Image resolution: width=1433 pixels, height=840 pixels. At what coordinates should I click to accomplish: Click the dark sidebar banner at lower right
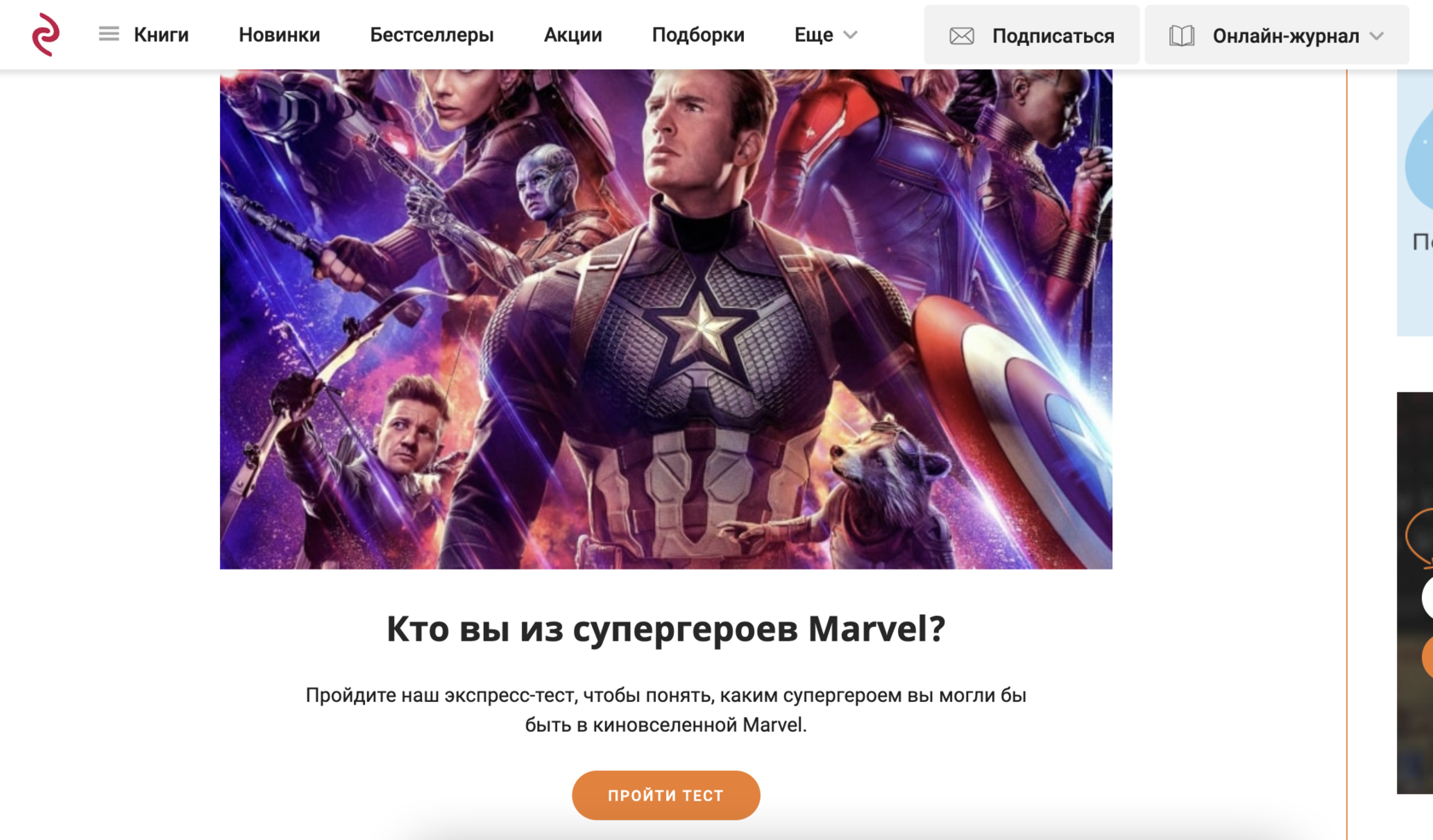pyautogui.click(x=1415, y=593)
